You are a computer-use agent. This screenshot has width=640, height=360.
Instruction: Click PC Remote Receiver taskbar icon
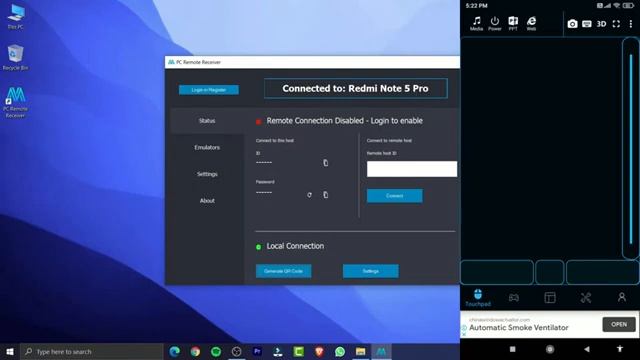click(x=381, y=351)
